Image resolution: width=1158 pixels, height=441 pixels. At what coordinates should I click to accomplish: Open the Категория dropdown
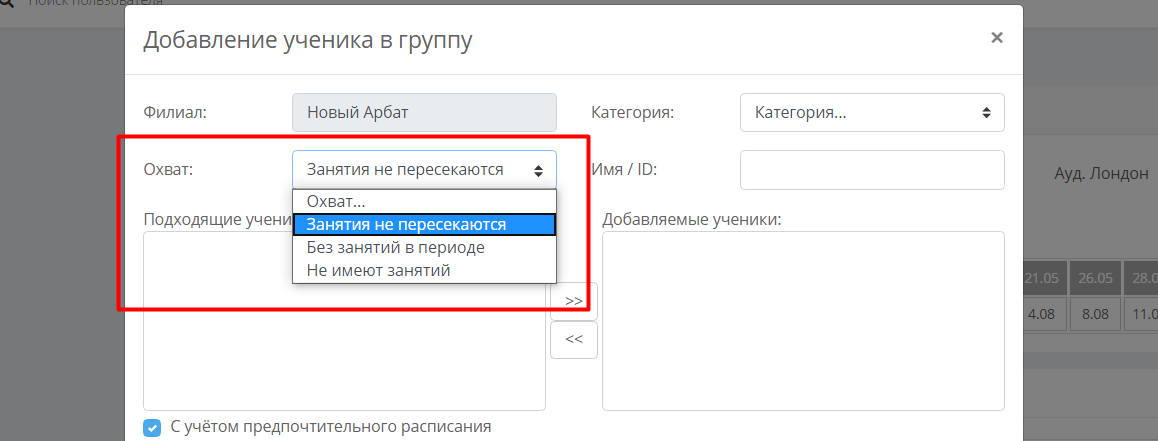pos(872,112)
